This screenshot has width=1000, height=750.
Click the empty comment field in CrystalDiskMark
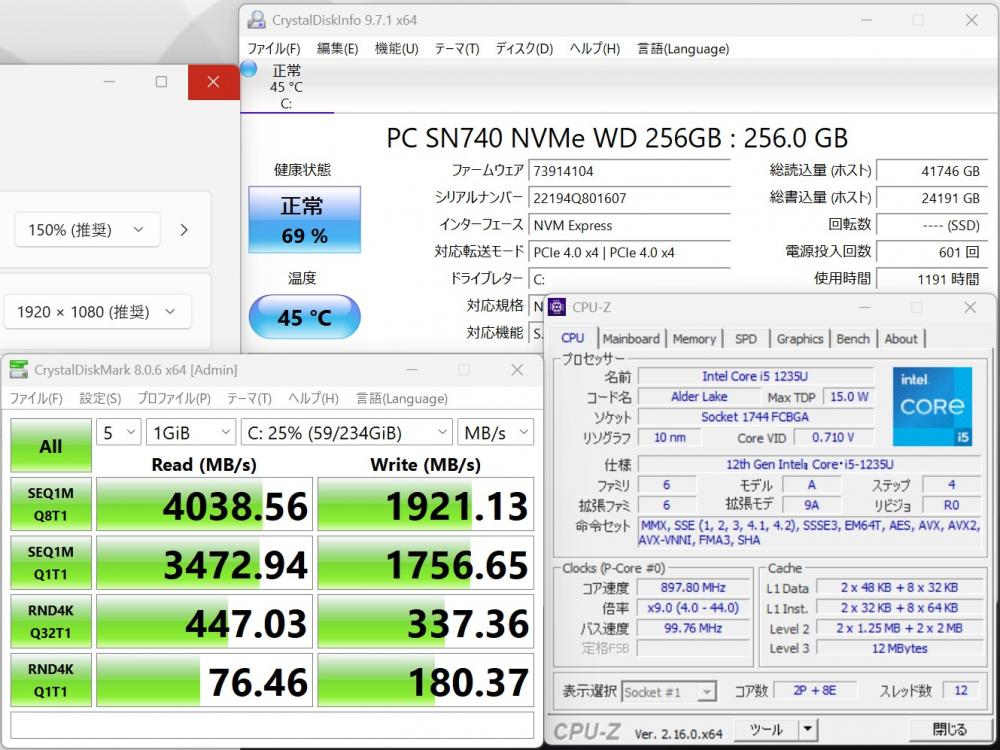click(272, 725)
